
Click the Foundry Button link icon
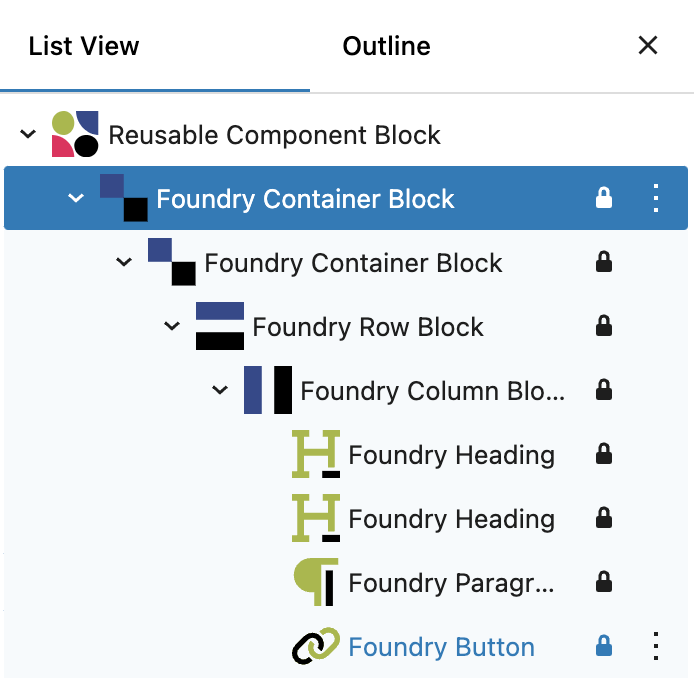pyautogui.click(x=316, y=647)
